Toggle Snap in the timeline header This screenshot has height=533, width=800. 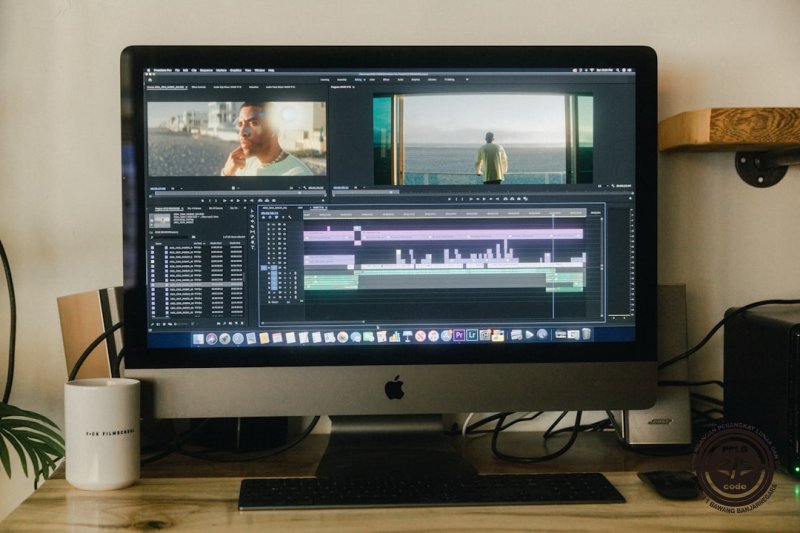pyautogui.click(x=270, y=217)
